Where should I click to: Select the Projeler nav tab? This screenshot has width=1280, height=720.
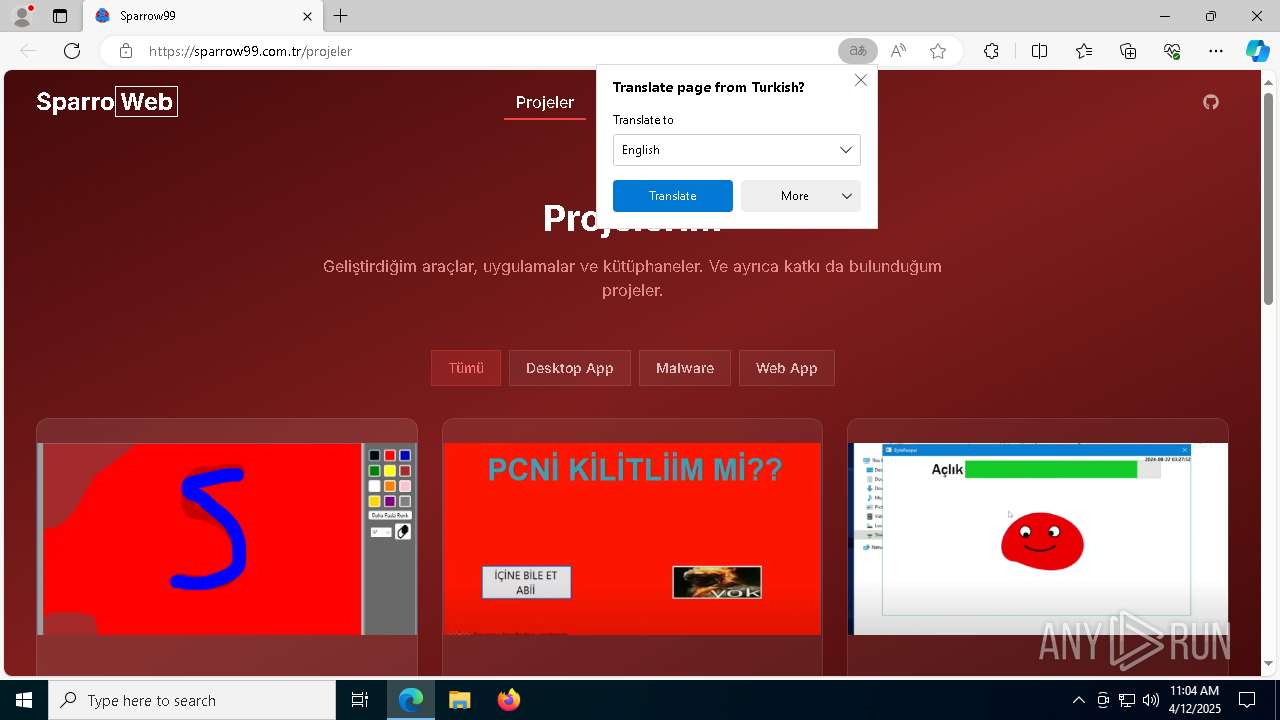click(x=545, y=102)
